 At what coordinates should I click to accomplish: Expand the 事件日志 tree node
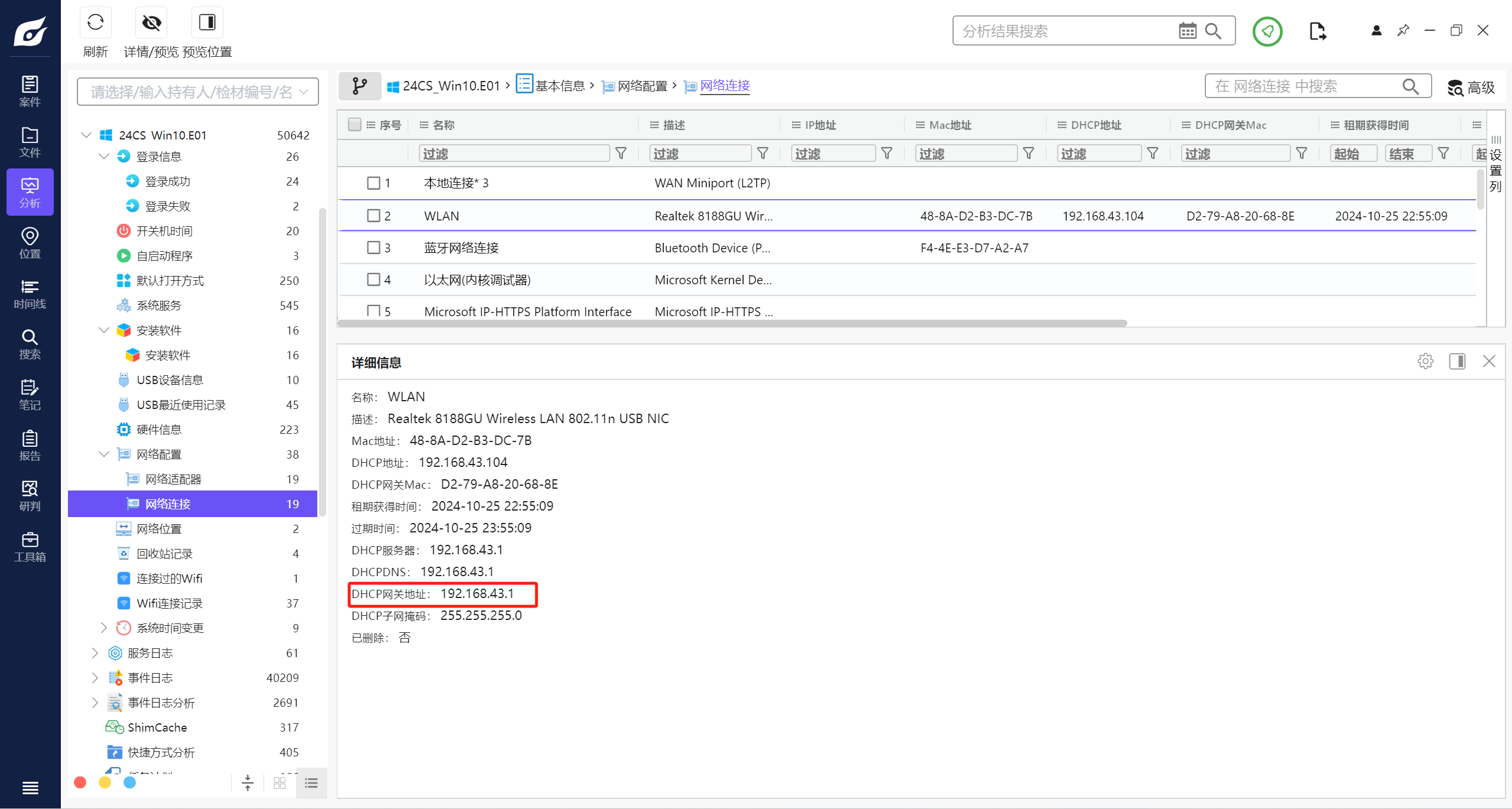(x=95, y=678)
